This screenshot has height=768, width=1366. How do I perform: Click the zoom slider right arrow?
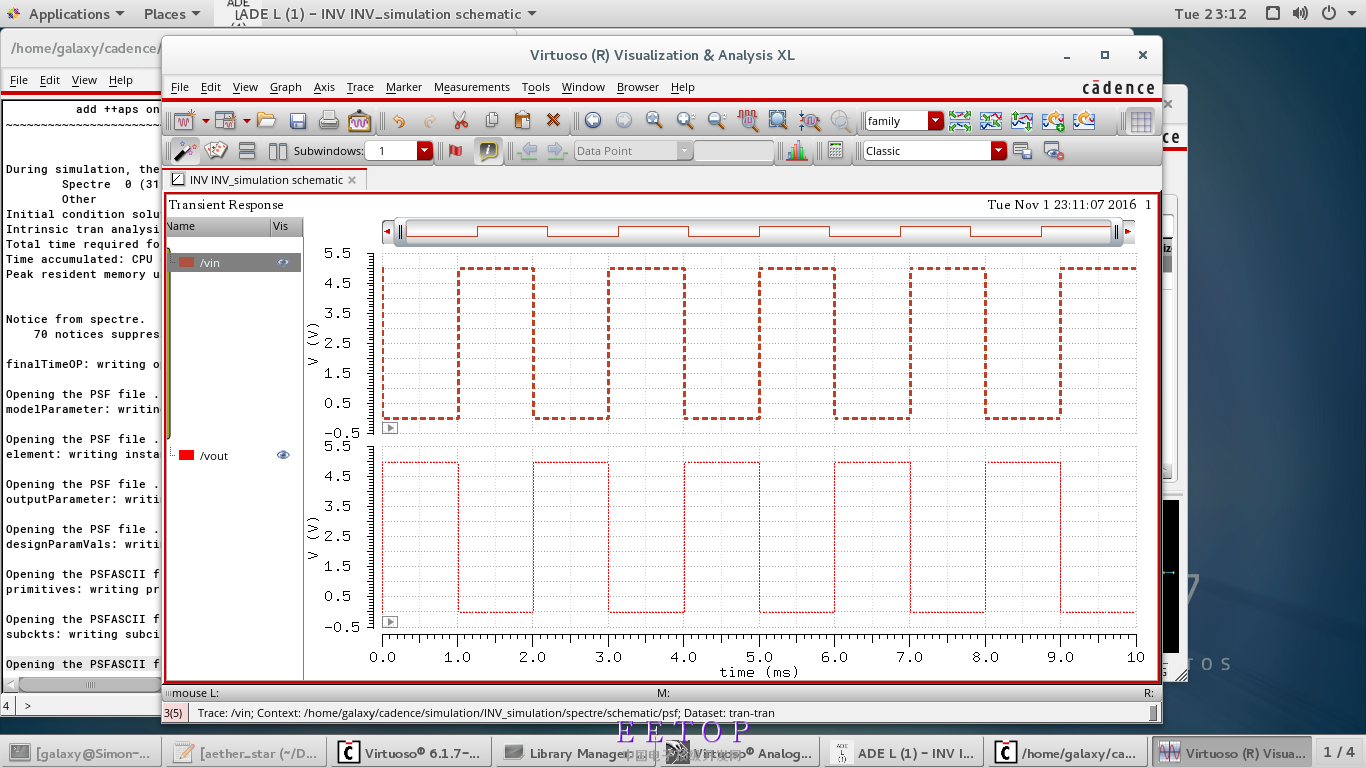pyautogui.click(x=1129, y=232)
